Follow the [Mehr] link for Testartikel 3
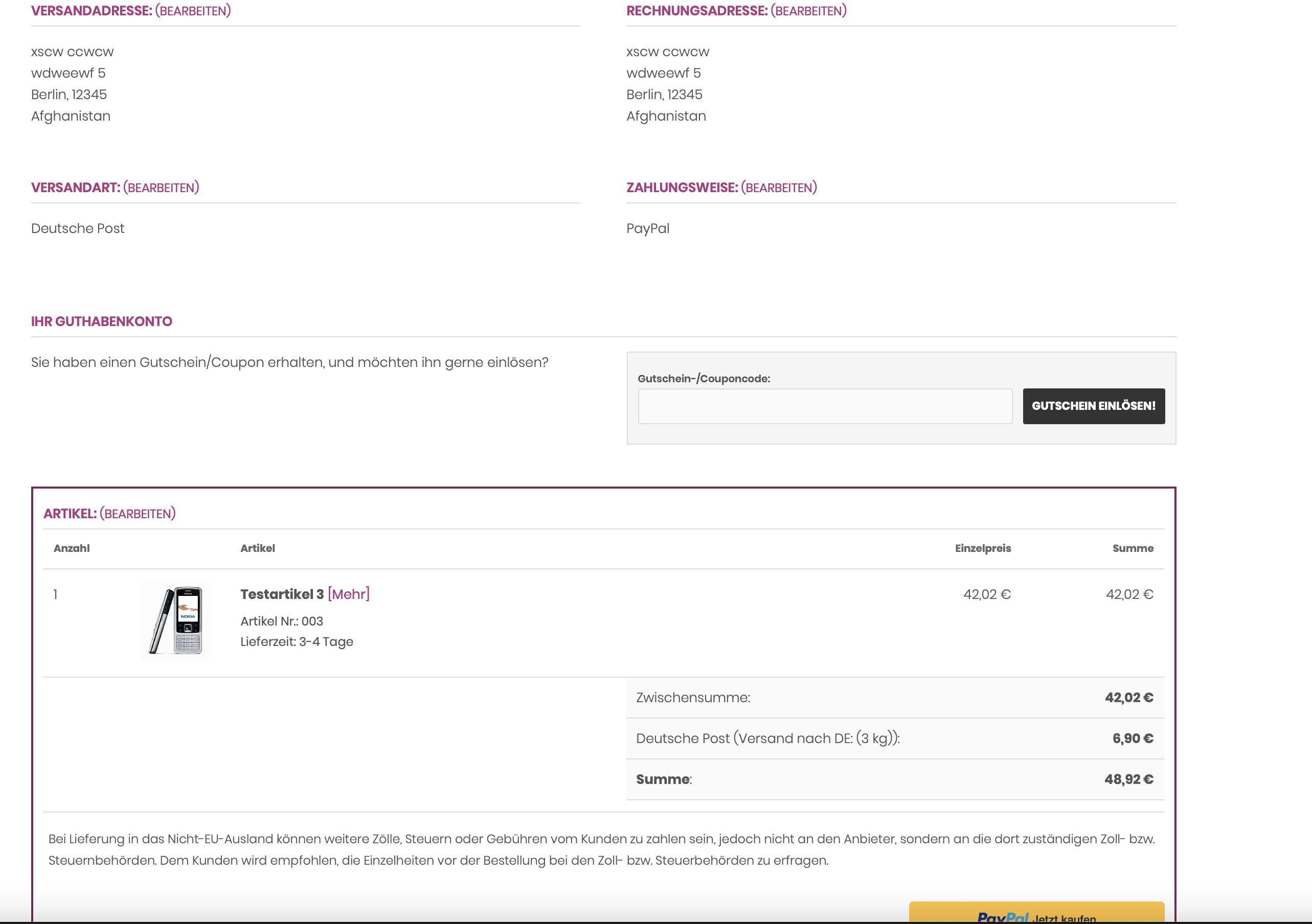Viewport: 1312px width, 924px height. [349, 594]
